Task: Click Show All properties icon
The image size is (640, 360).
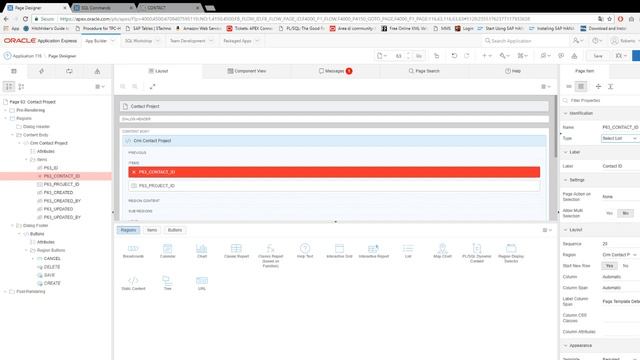Action: pyautogui.click(x=581, y=87)
